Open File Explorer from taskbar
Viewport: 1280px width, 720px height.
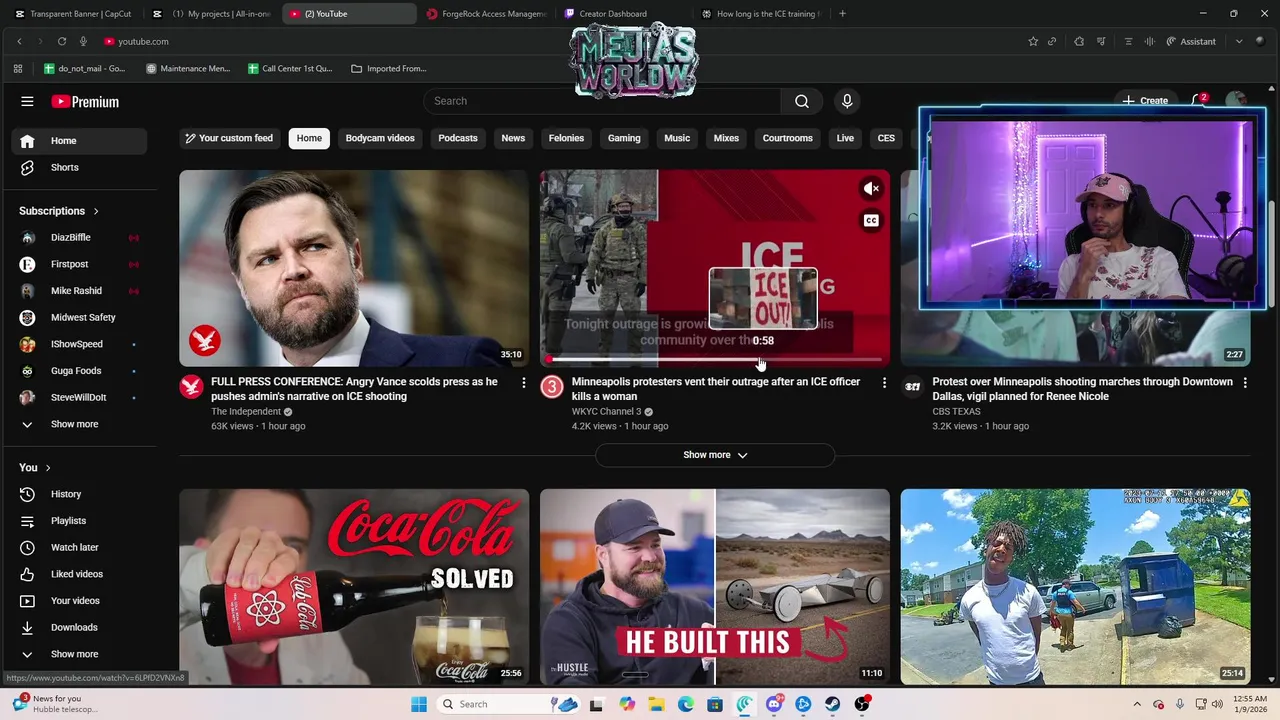(x=657, y=704)
